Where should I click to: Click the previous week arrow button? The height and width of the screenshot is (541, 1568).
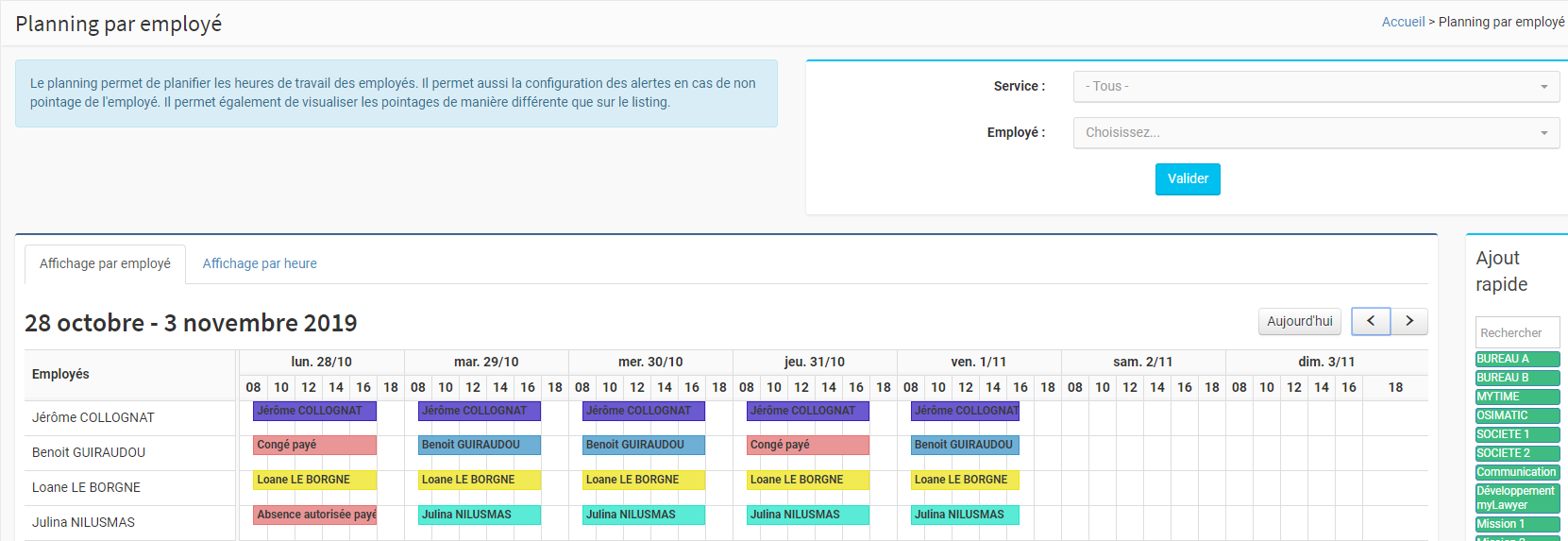(x=1370, y=321)
